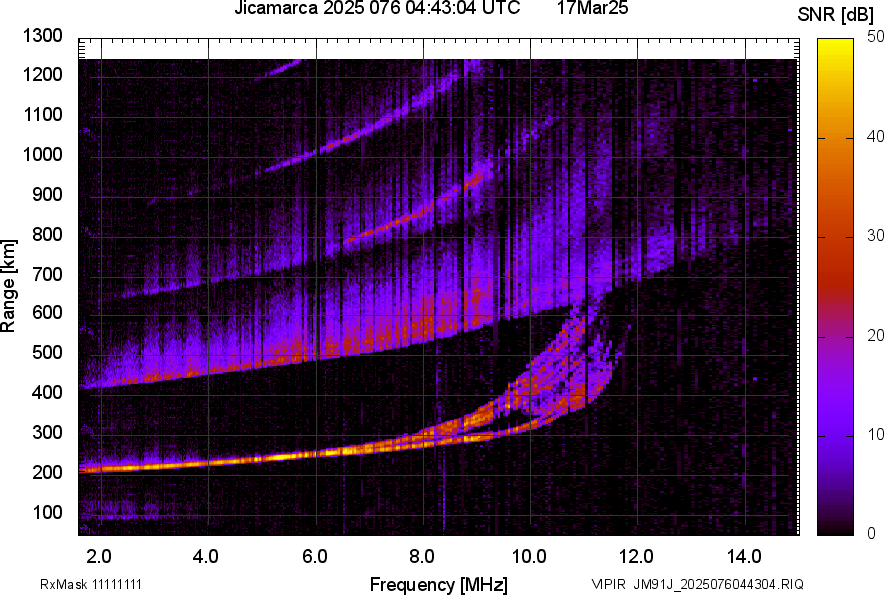The width and height of the screenshot is (884, 595).
Task: Click the 500 range tick label
Action: pyautogui.click(x=47, y=352)
